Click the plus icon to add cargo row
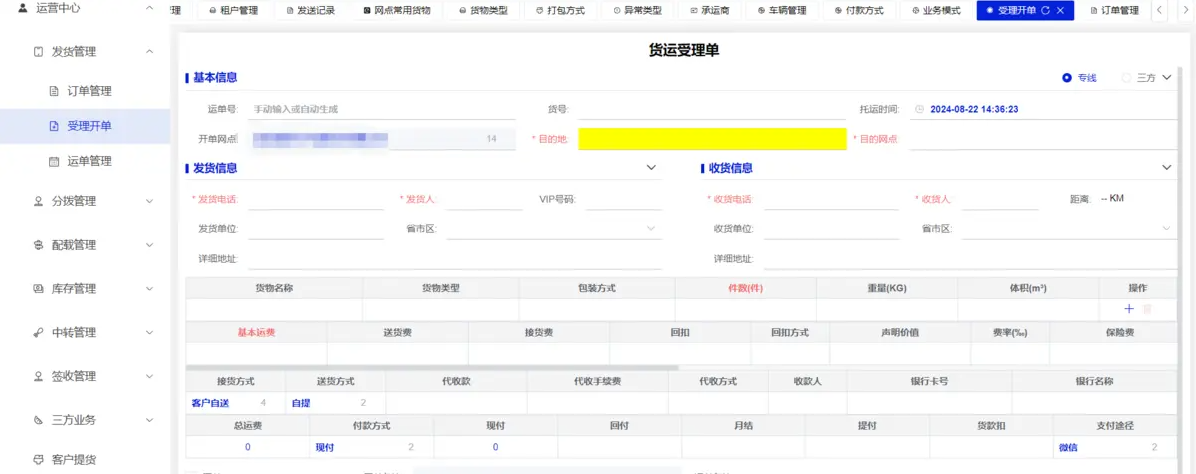The width and height of the screenshot is (1196, 474). (x=1129, y=310)
